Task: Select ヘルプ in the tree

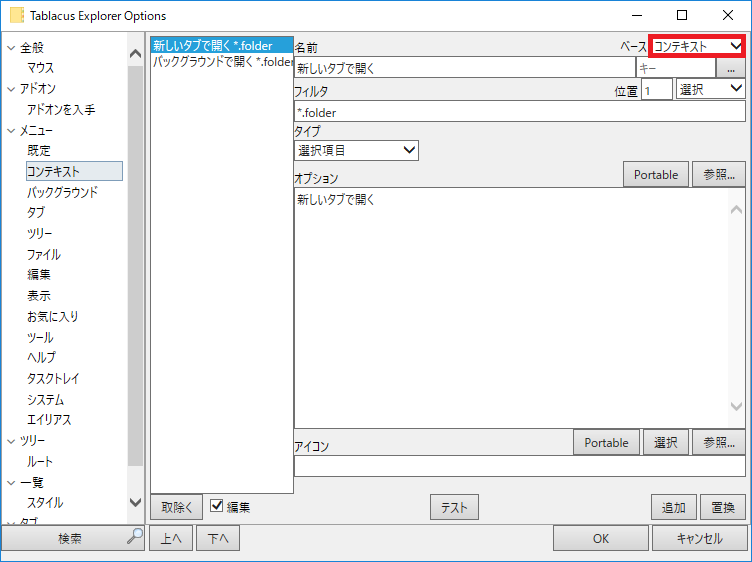Action: click(41, 357)
